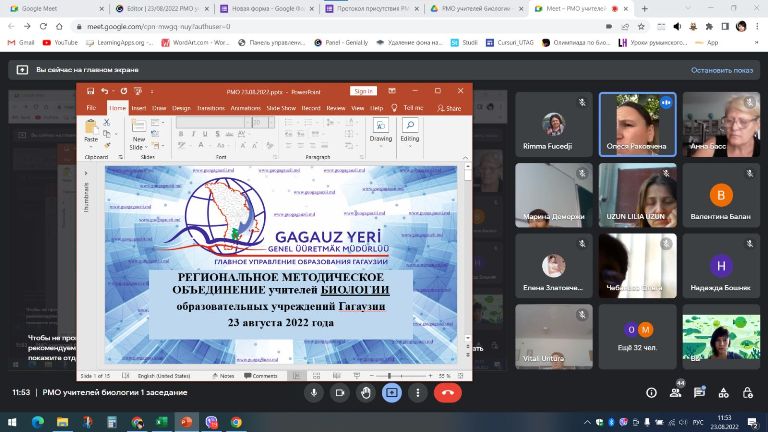Click Share in the PowerPoint ribbon
The image size is (768, 432).
[x=449, y=108]
